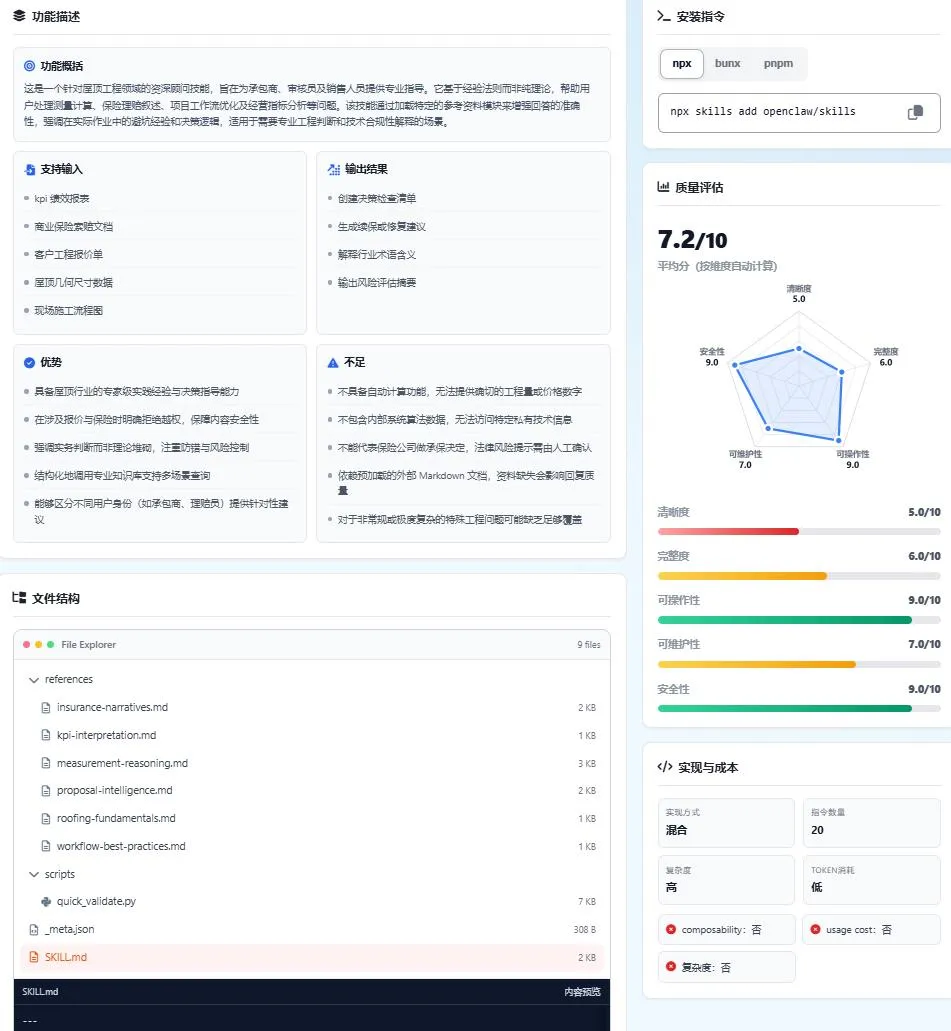Click the File Explorer title
Image resolution: width=951 pixels, height=1031 pixels.
click(88, 644)
